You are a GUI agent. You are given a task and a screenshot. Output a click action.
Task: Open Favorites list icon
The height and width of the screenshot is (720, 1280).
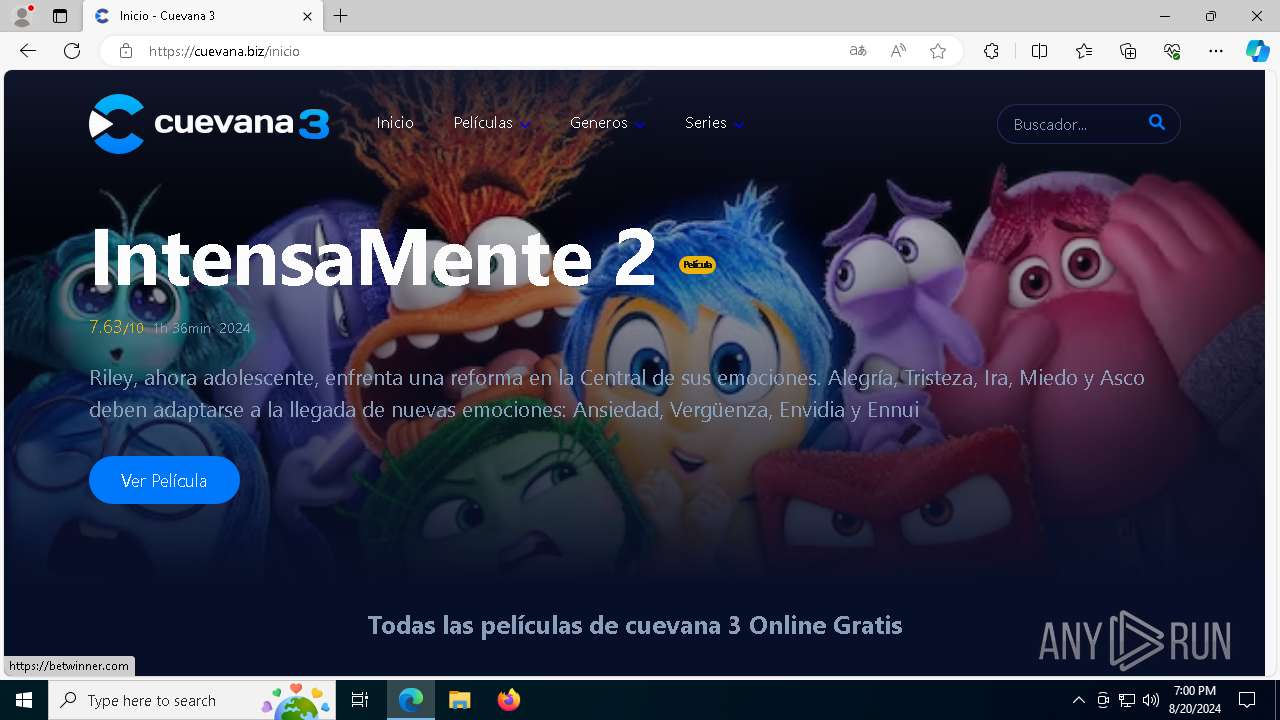1084,51
